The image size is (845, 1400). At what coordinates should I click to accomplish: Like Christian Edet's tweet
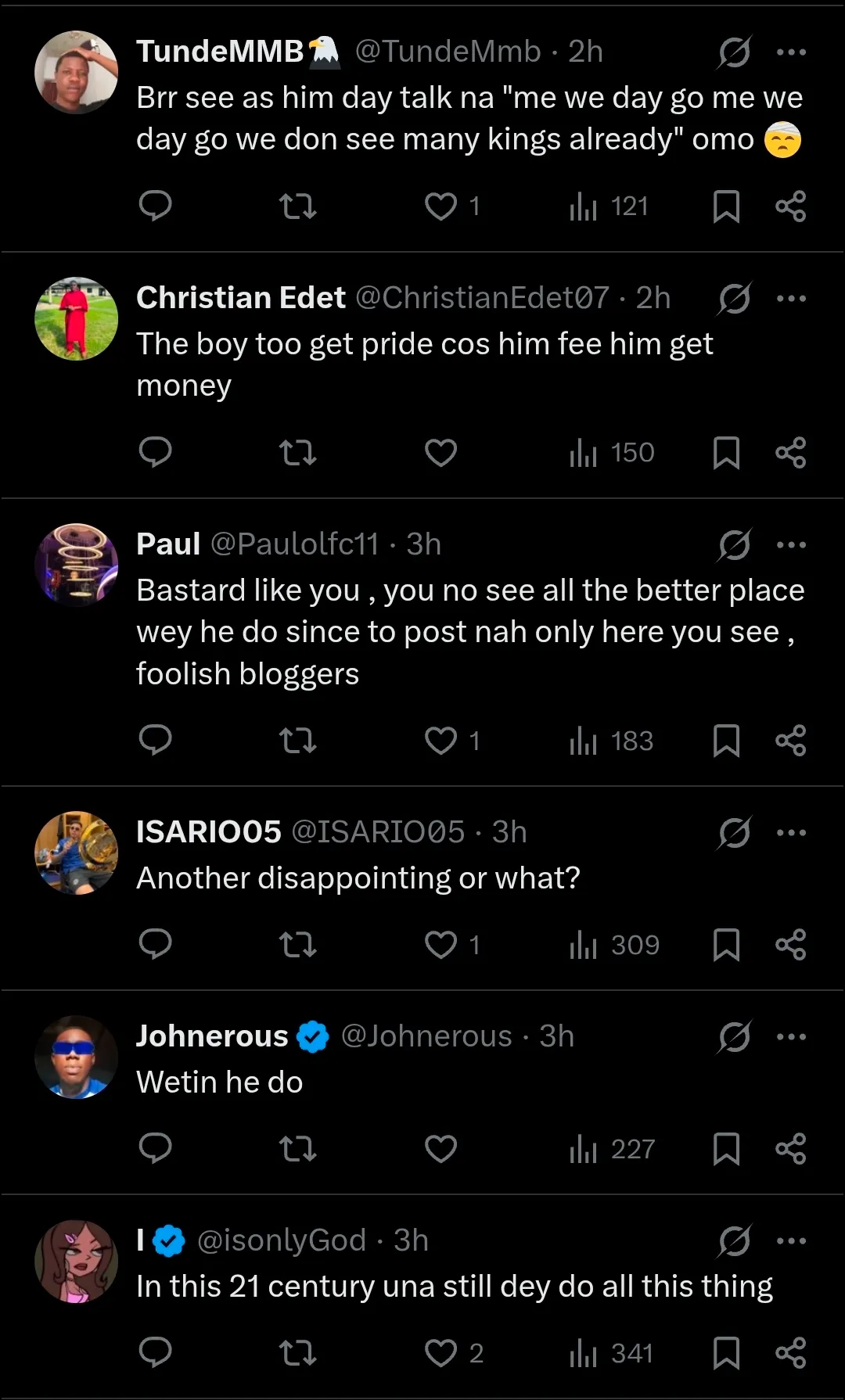tap(440, 452)
